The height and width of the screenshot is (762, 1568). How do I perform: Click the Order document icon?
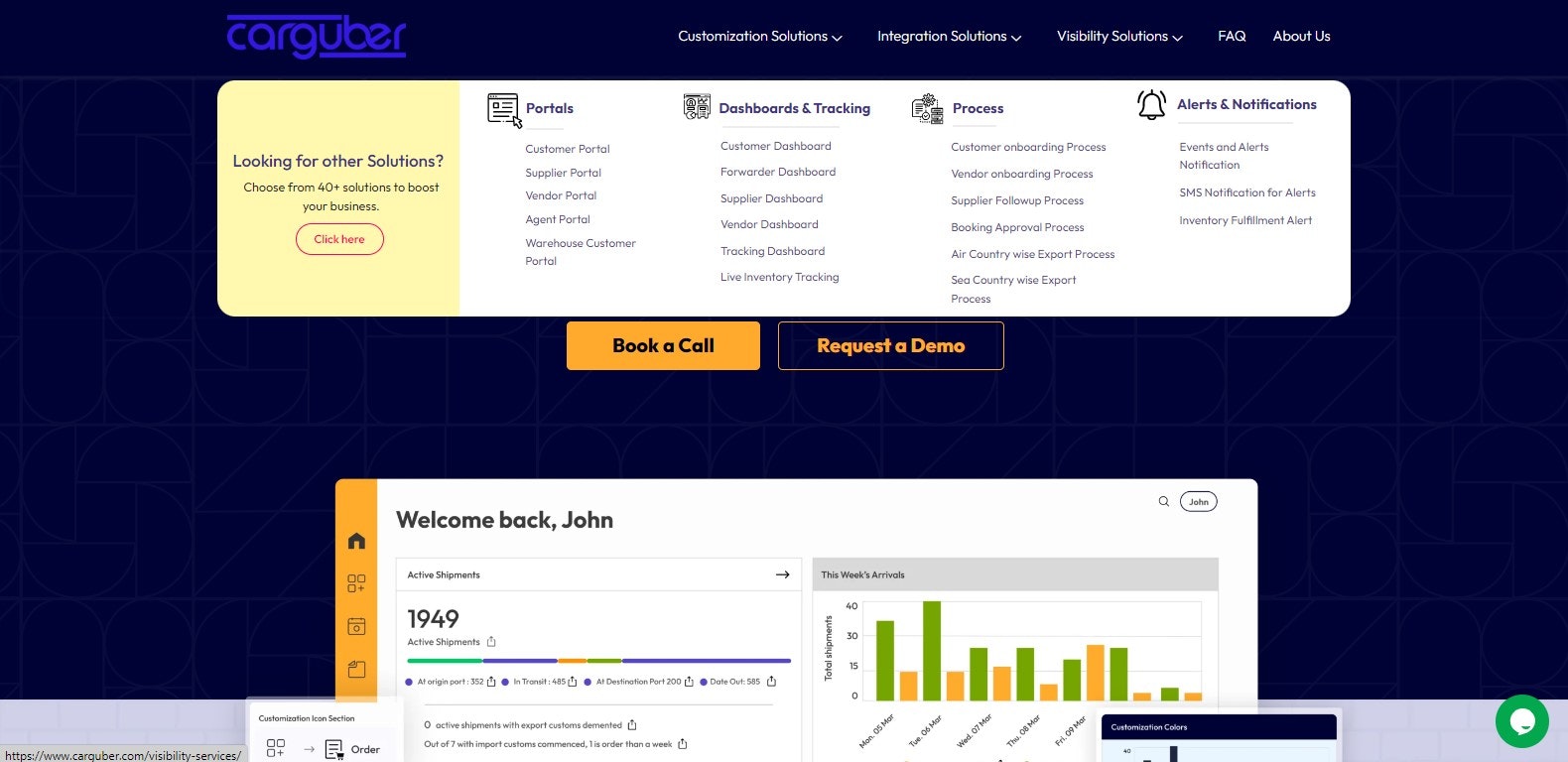[x=334, y=750]
